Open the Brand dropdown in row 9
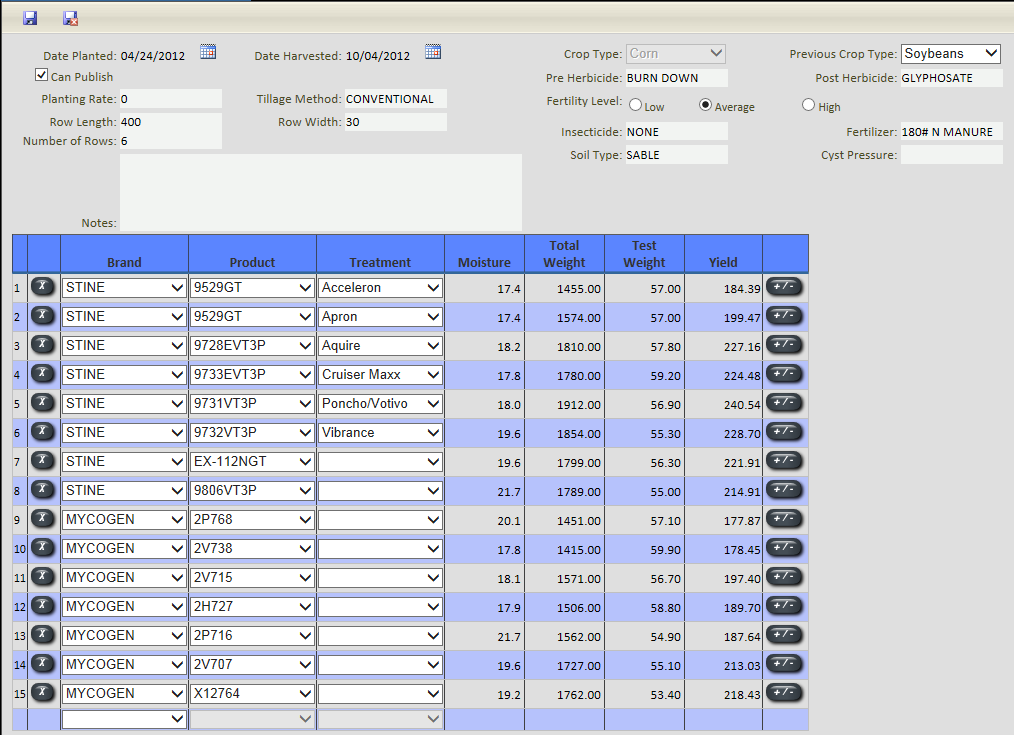Screen dimensions: 1014x735 point(124,520)
